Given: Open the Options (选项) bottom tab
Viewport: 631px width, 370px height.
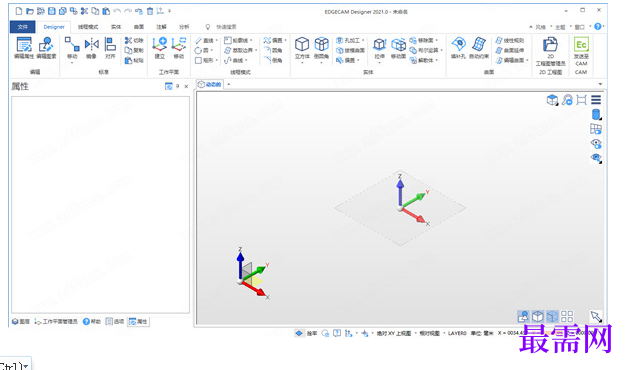Looking at the screenshot, I should [115, 321].
